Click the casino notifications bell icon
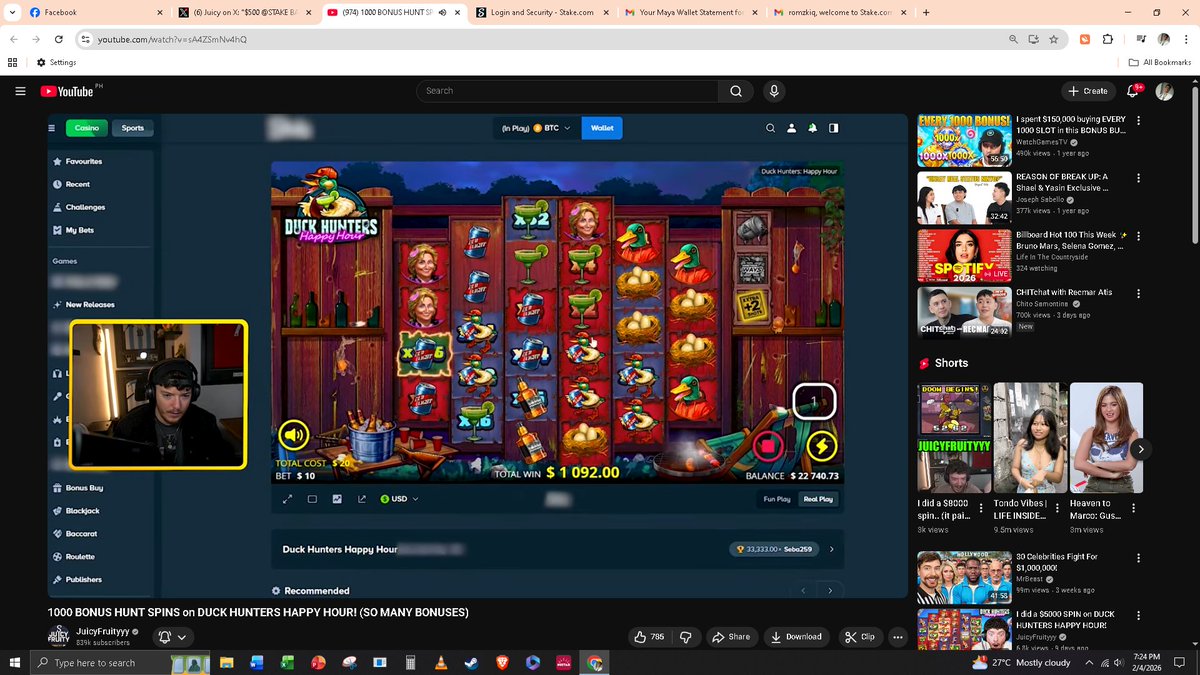This screenshot has height=675, width=1200. 812,128
